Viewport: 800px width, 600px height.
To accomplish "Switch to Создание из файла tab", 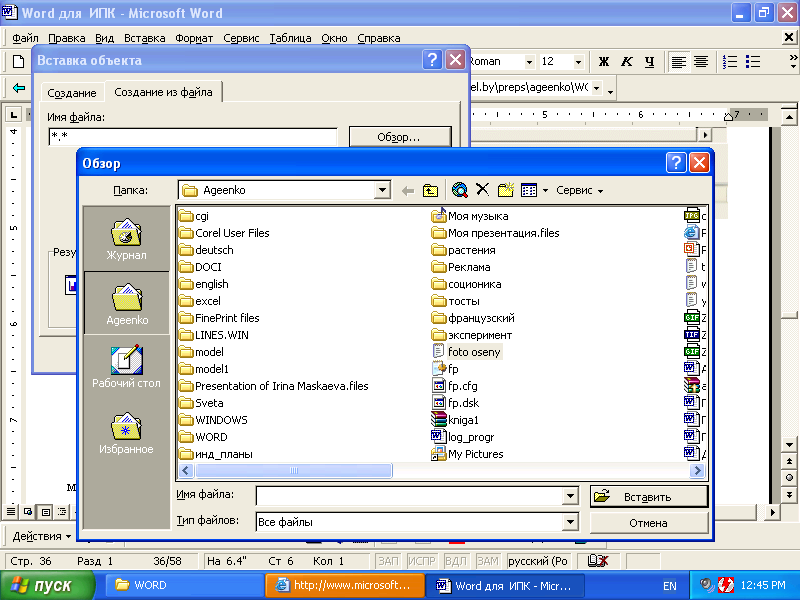I will tap(163, 92).
